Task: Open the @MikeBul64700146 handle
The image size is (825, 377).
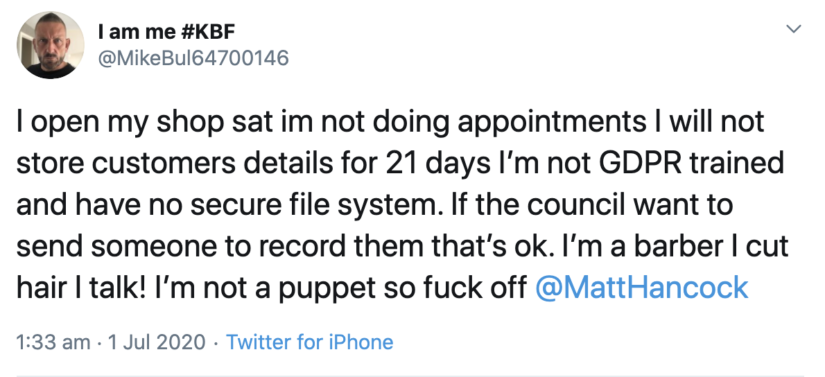Action: (x=193, y=58)
